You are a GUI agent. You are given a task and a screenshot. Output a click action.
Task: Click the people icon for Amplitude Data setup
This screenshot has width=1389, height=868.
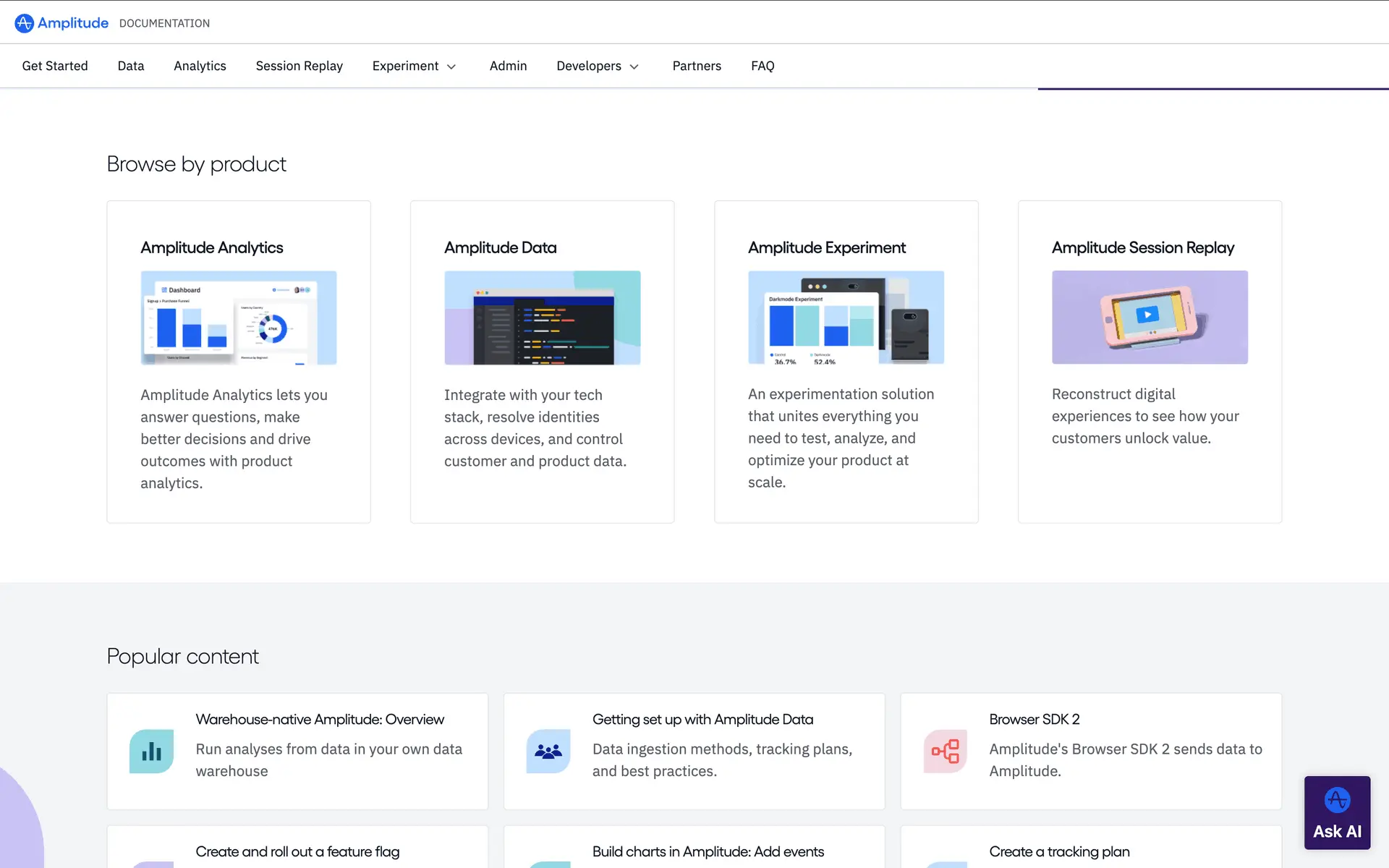tap(548, 752)
